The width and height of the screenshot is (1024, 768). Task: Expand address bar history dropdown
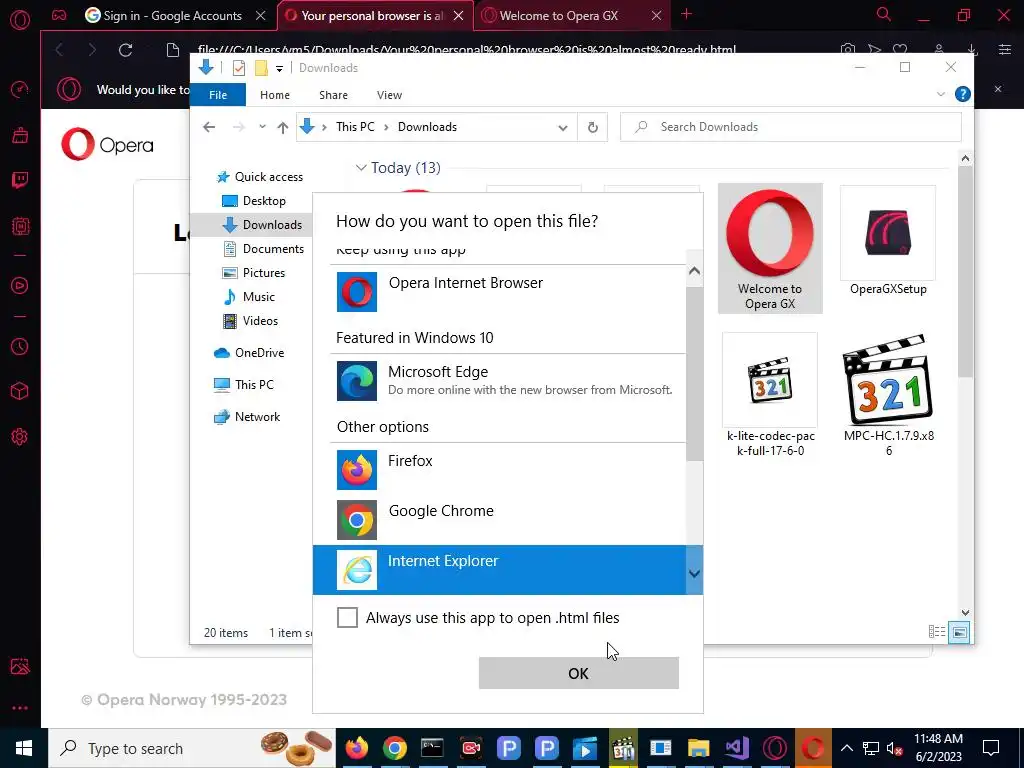click(562, 127)
